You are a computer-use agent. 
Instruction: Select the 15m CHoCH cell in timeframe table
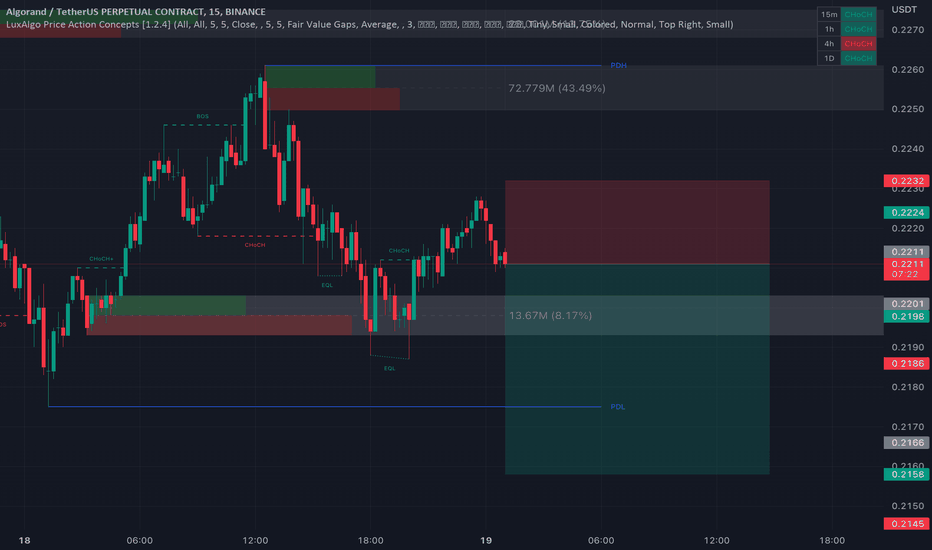pos(858,14)
